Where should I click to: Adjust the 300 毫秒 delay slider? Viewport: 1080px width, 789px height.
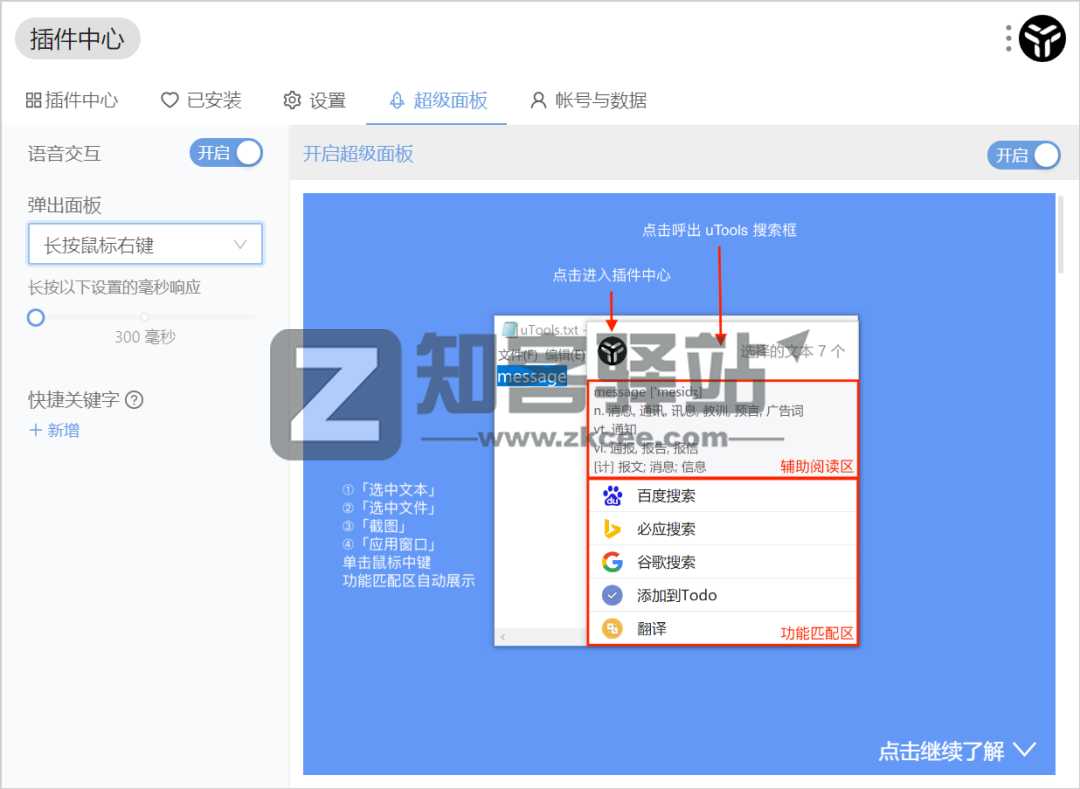point(35,317)
